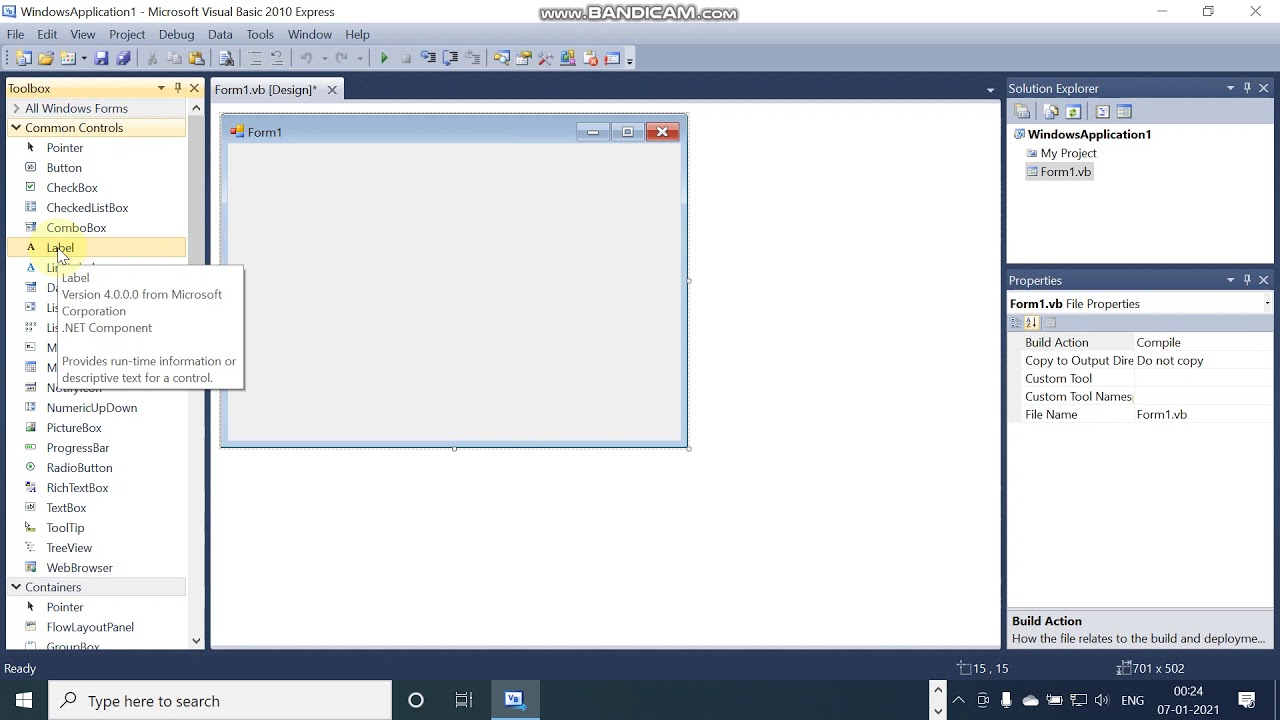The image size is (1280, 720).
Task: Click the Step Into debug icon
Action: [428, 59]
